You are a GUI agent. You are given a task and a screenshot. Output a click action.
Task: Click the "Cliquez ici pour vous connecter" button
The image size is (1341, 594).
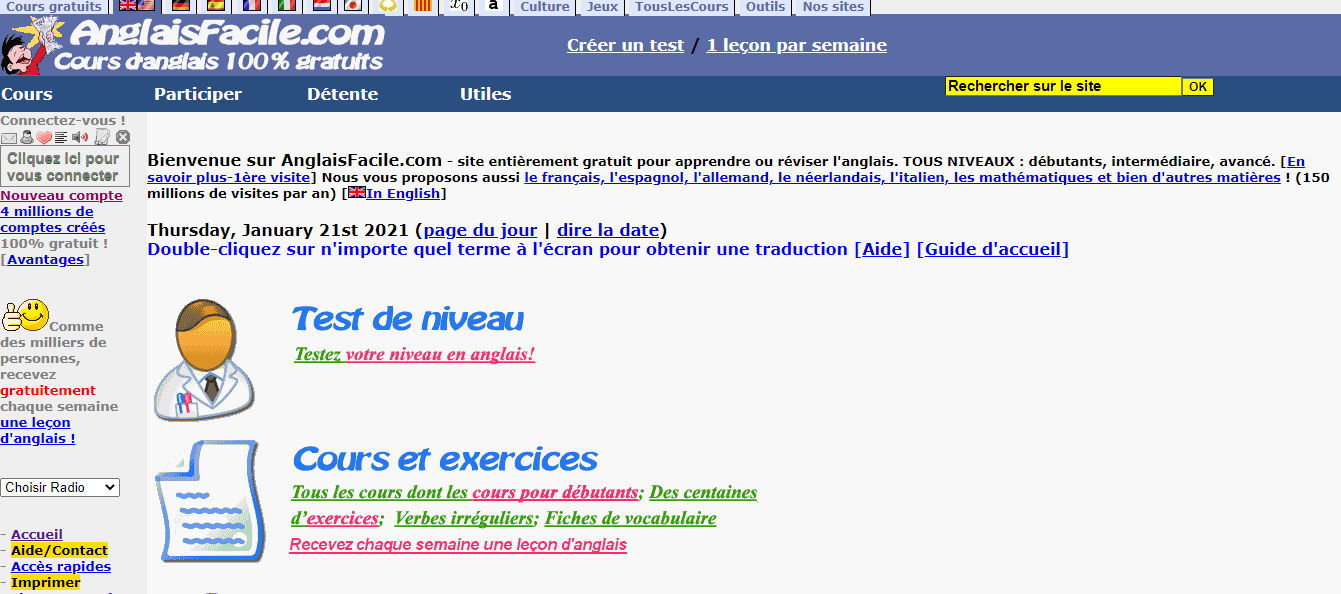click(x=65, y=166)
